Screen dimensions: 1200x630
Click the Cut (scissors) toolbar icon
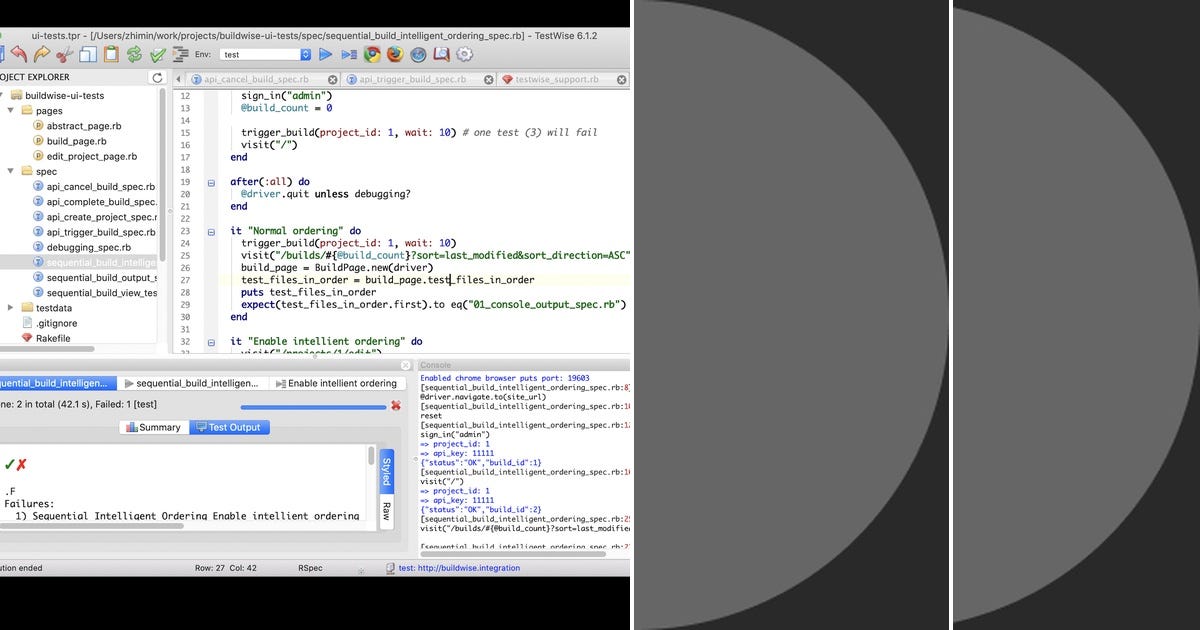[x=62, y=55]
